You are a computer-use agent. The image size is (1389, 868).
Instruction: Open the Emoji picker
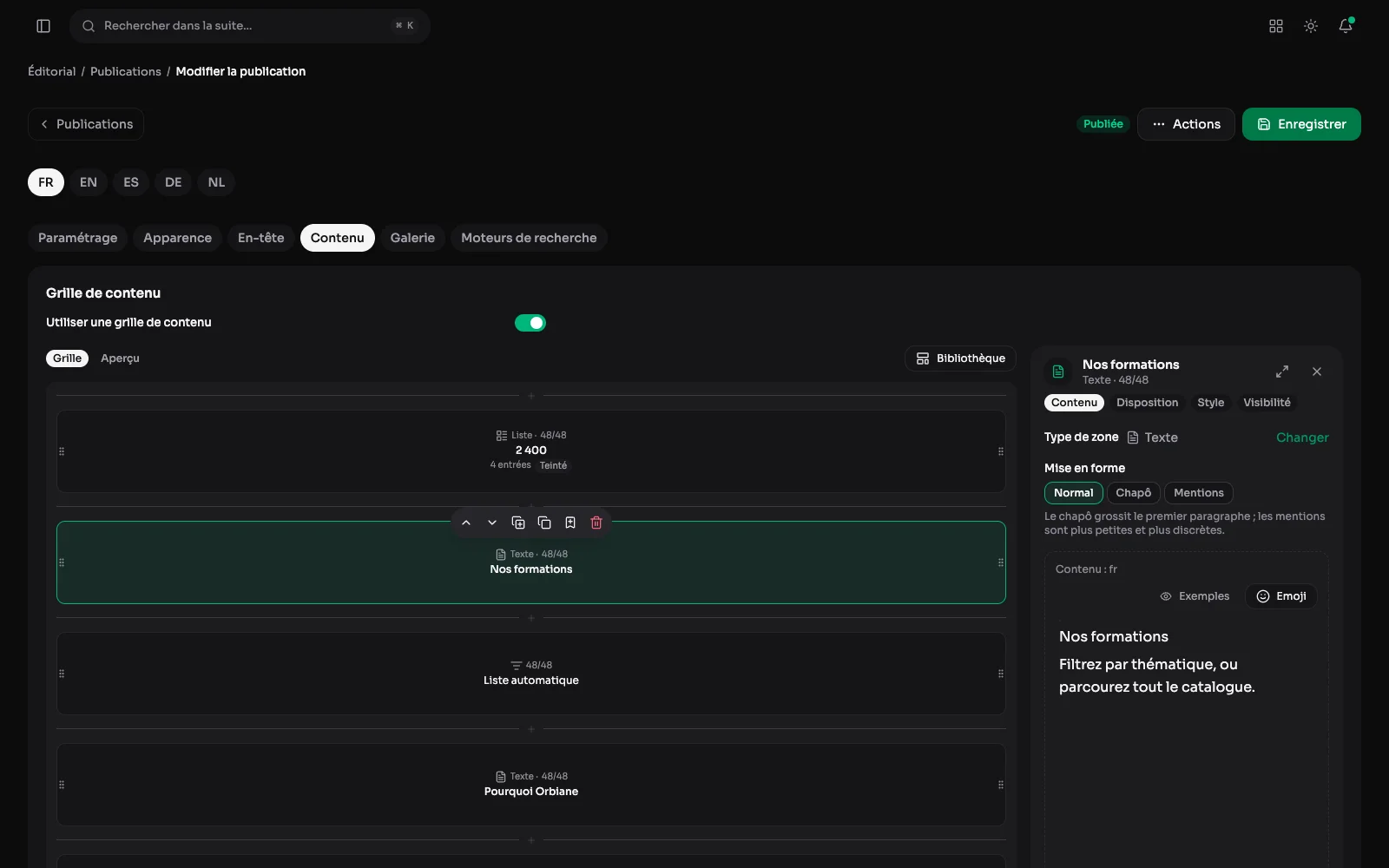(x=1281, y=596)
